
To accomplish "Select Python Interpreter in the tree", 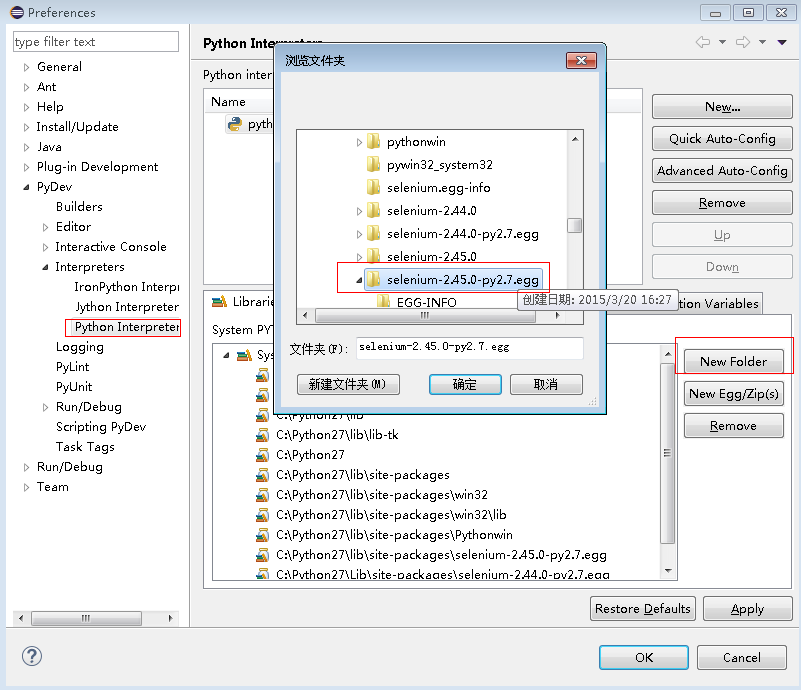I will coord(127,327).
